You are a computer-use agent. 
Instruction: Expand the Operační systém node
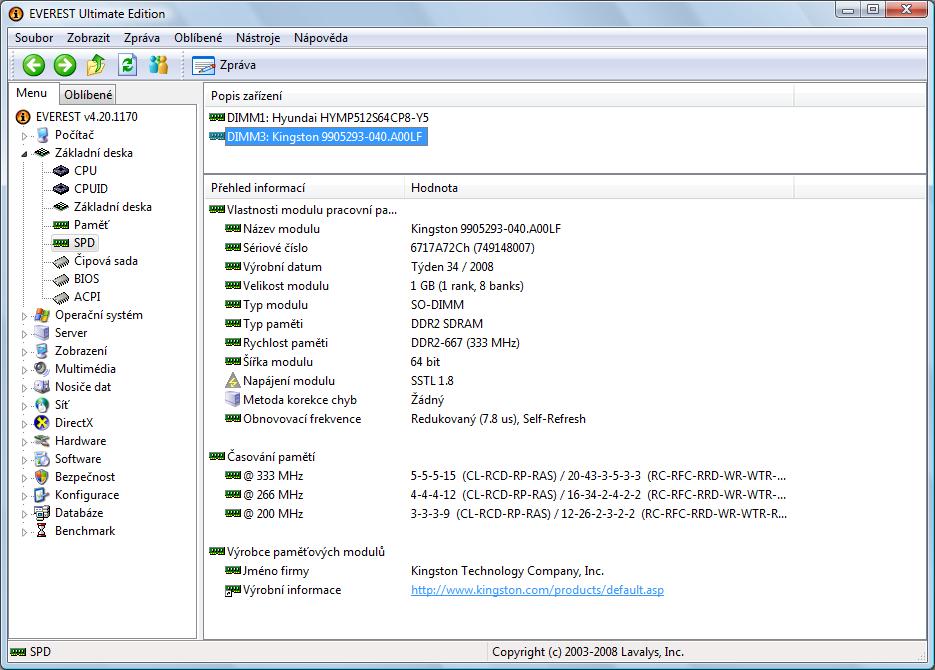click(x=24, y=316)
